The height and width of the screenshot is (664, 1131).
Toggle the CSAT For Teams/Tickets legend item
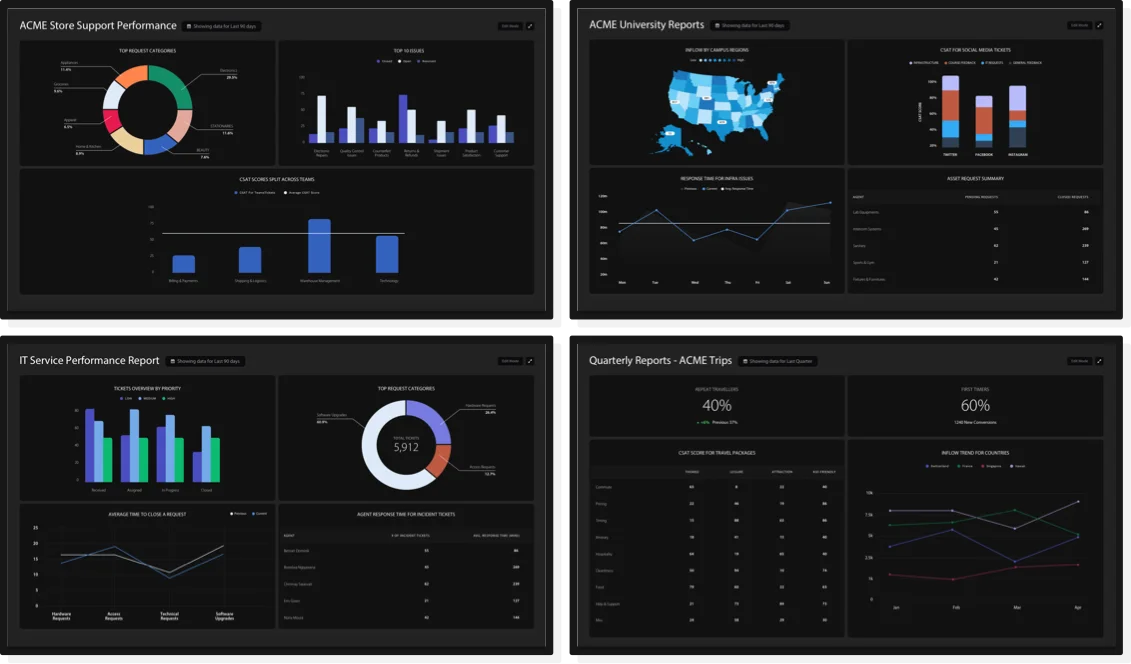pyautogui.click(x=255, y=192)
